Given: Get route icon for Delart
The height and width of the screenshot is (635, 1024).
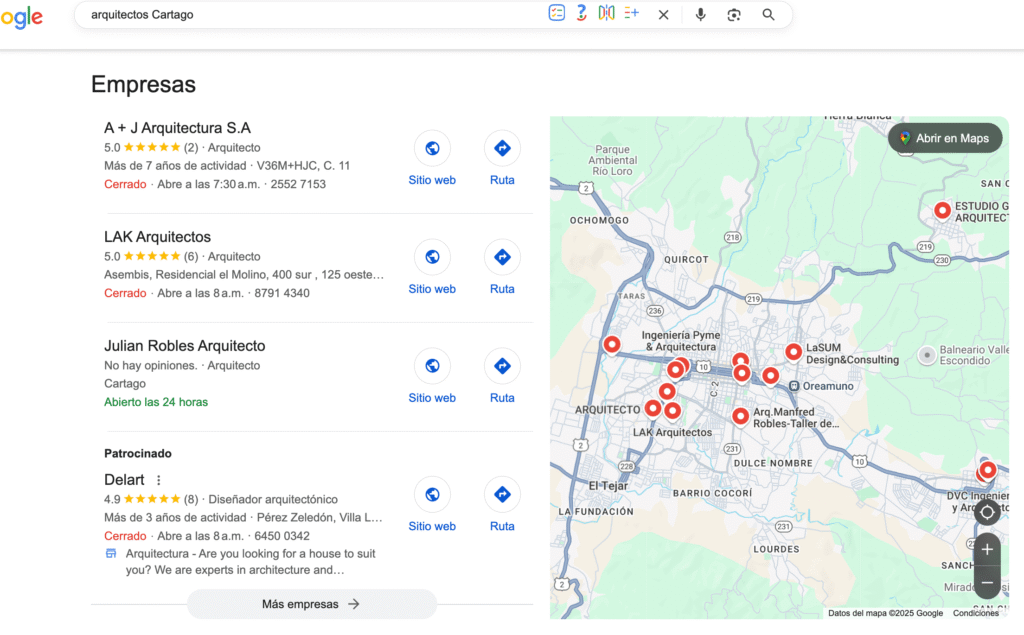Looking at the screenshot, I should (x=502, y=495).
